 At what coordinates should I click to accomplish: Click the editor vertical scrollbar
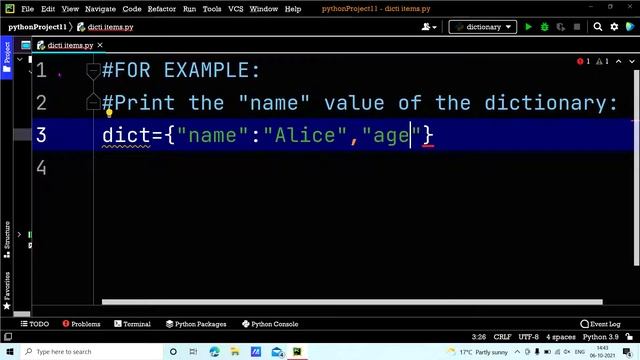point(637,168)
